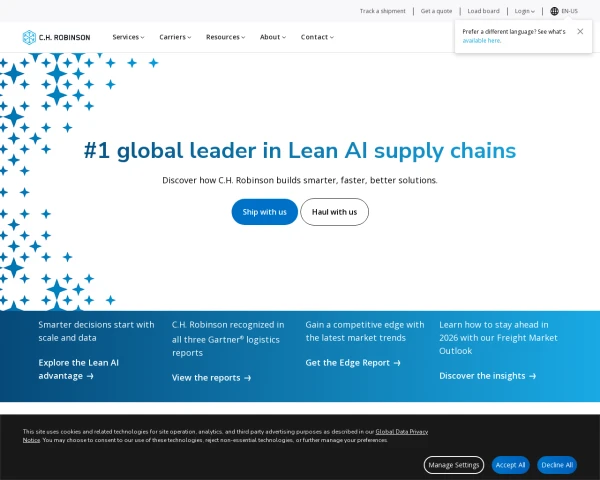Viewport: 600px width, 480px height.
Task: Click the Haul with us button
Action: [334, 212]
